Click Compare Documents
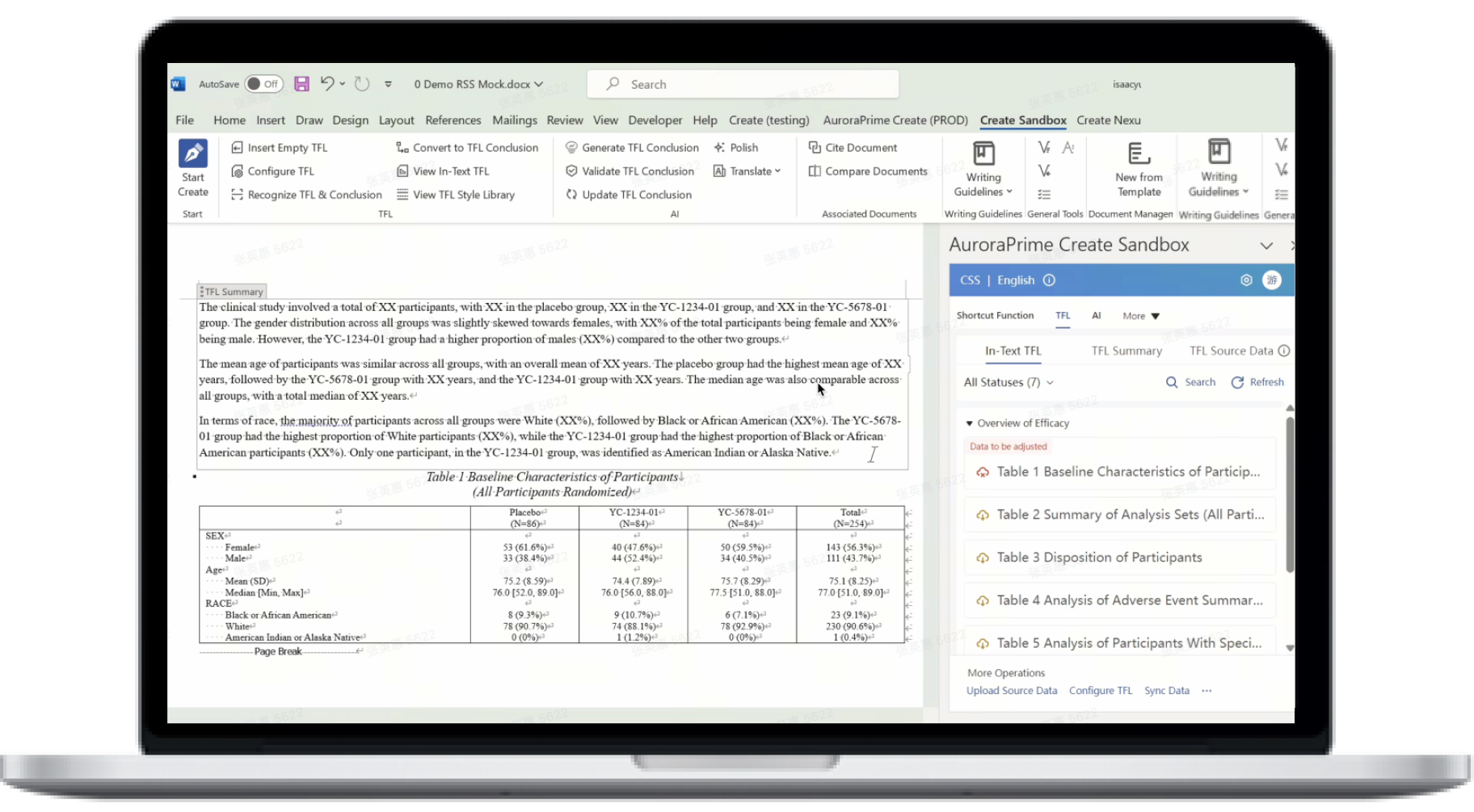 (x=868, y=171)
